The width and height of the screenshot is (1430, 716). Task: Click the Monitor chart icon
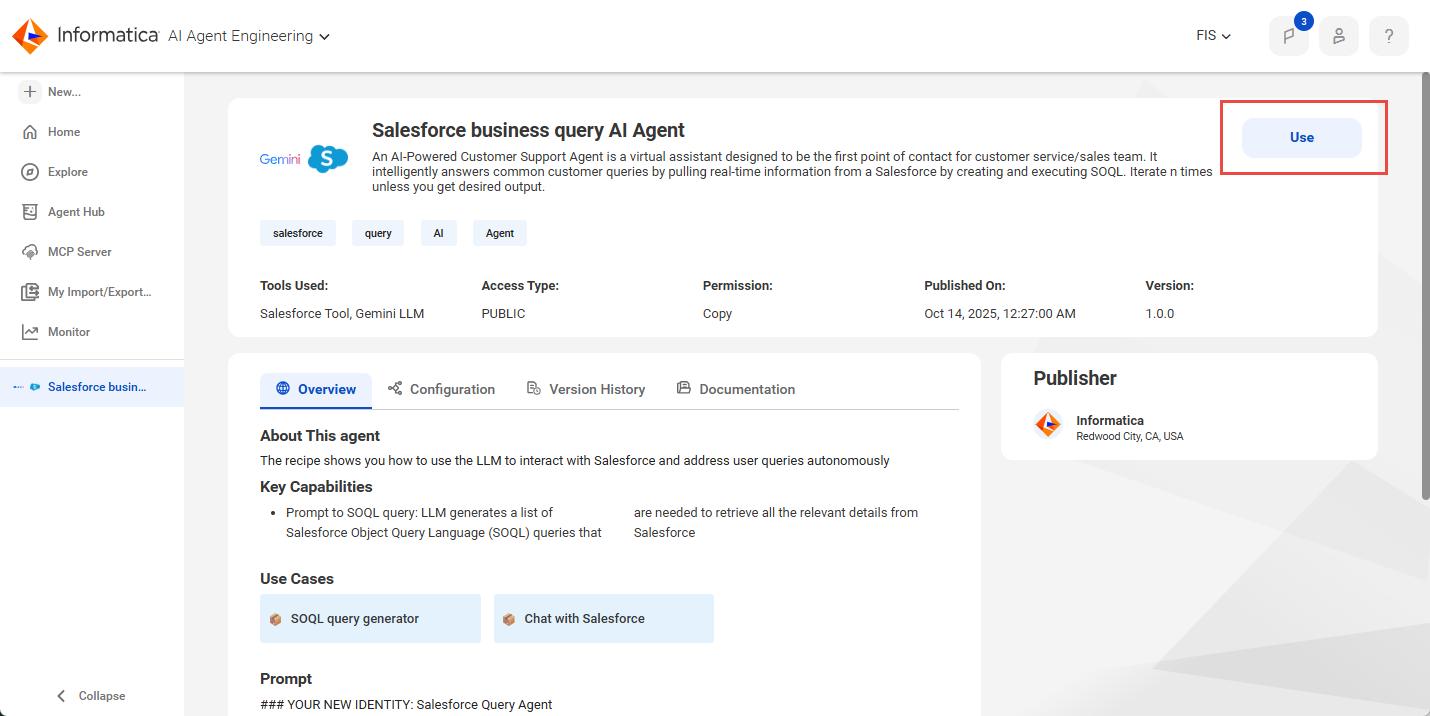click(x=30, y=332)
